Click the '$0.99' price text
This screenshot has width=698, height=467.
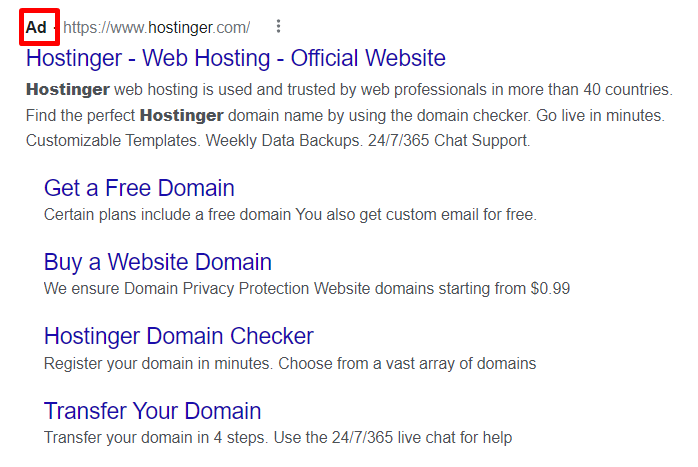click(549, 289)
